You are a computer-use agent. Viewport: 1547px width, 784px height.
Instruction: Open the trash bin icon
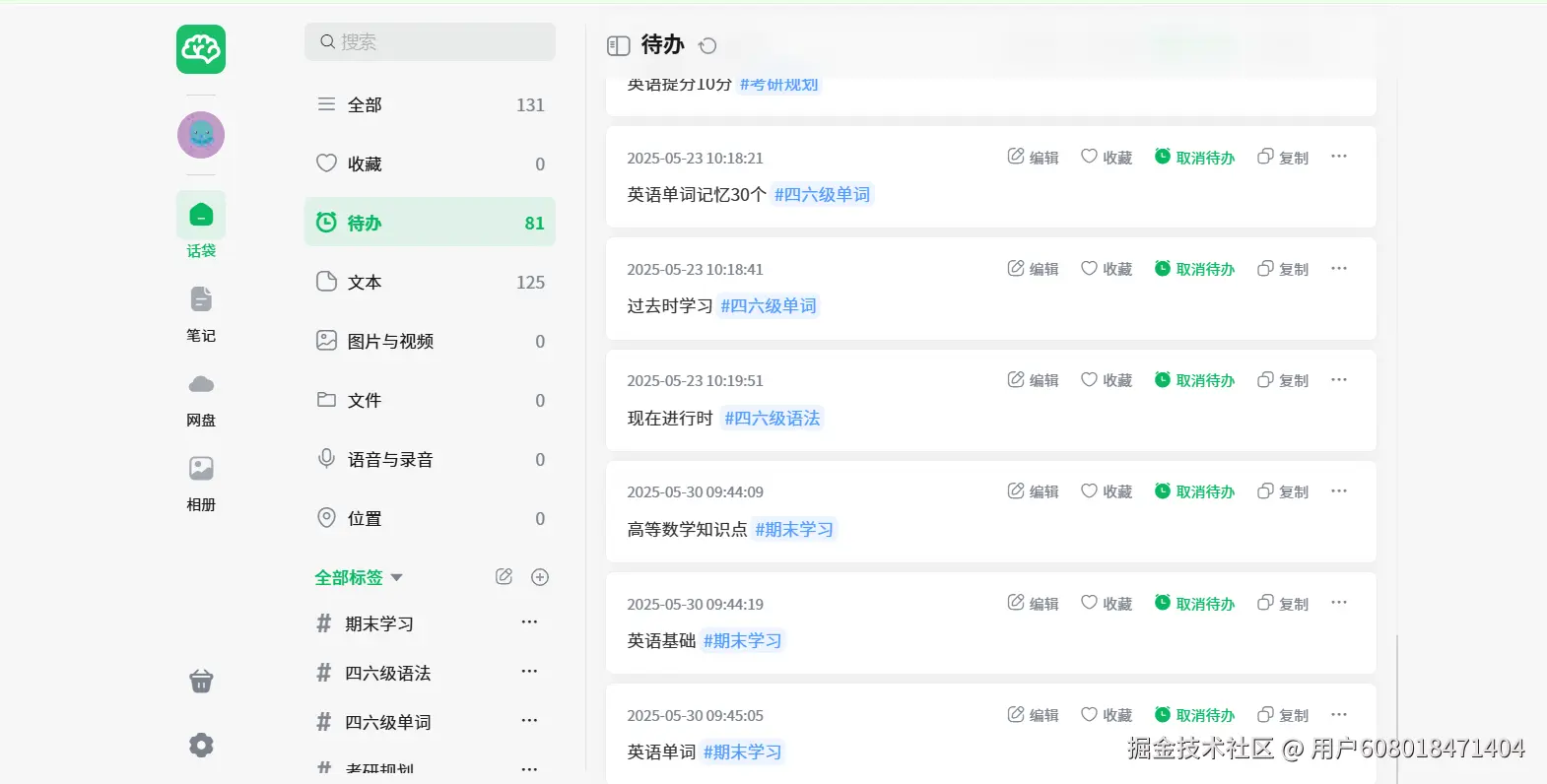point(201,682)
